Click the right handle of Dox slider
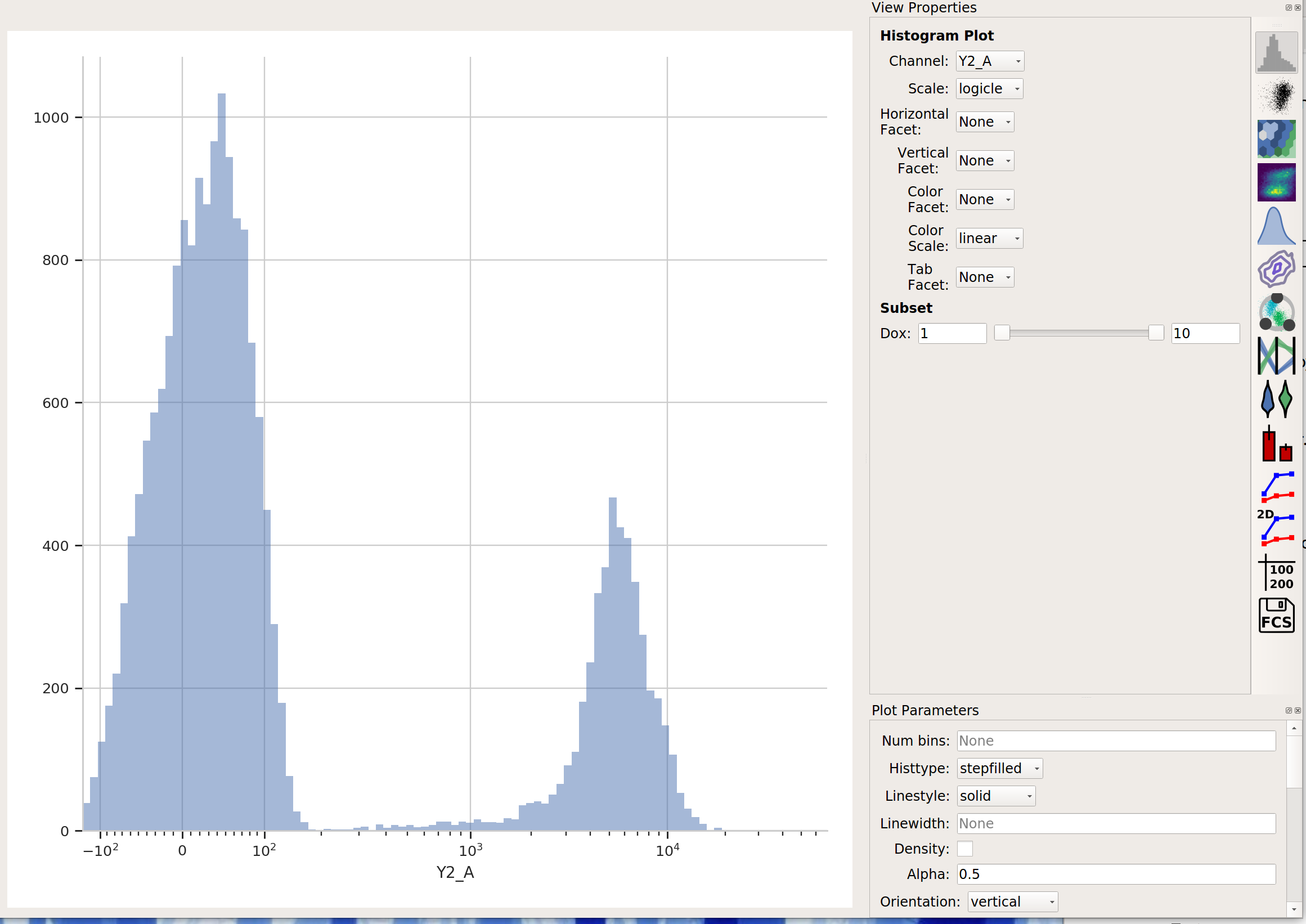 tap(1155, 333)
